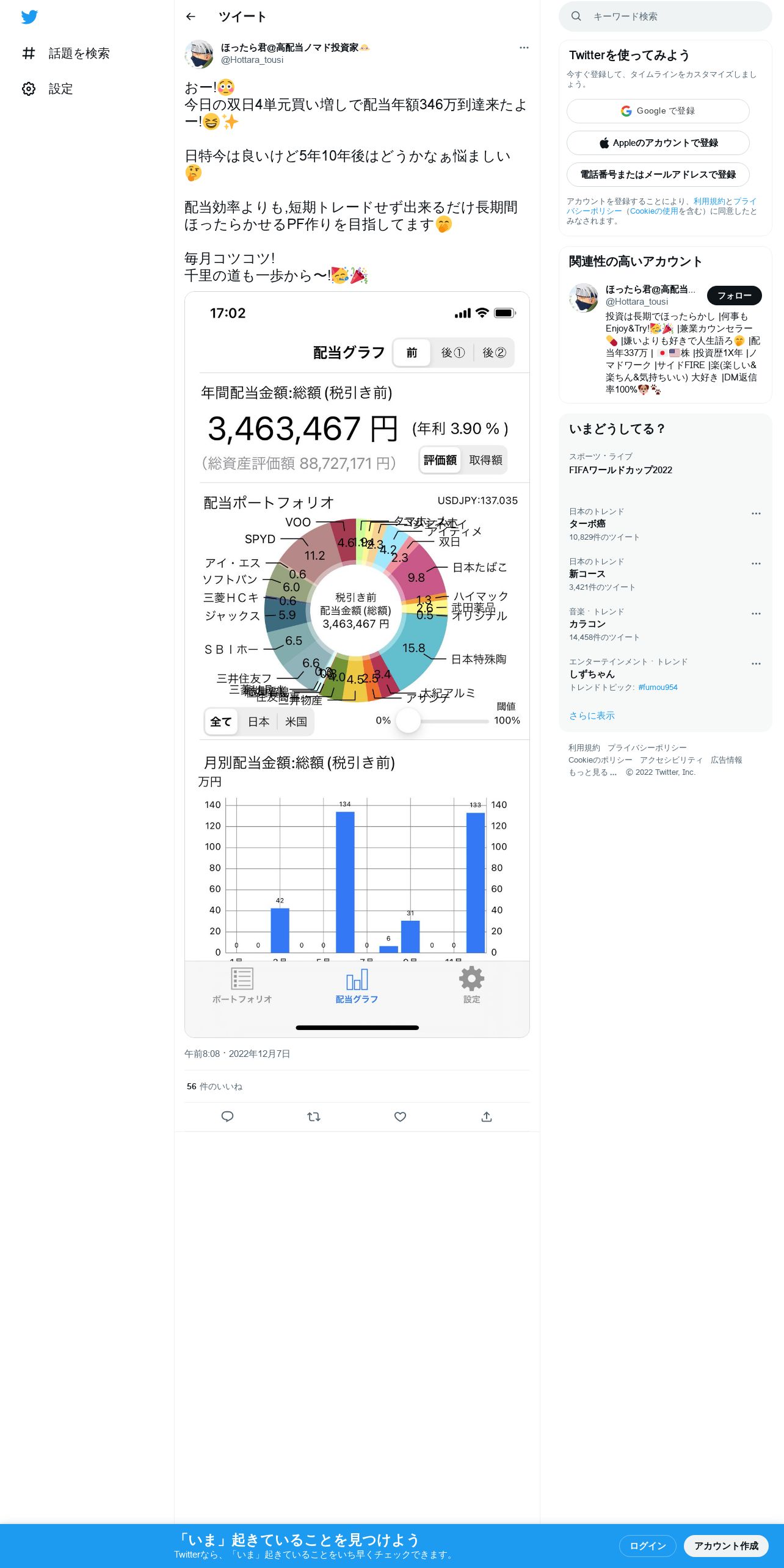784x1568 pixels.
Task: Open the footer アクセシビリティ link
Action: point(671,760)
